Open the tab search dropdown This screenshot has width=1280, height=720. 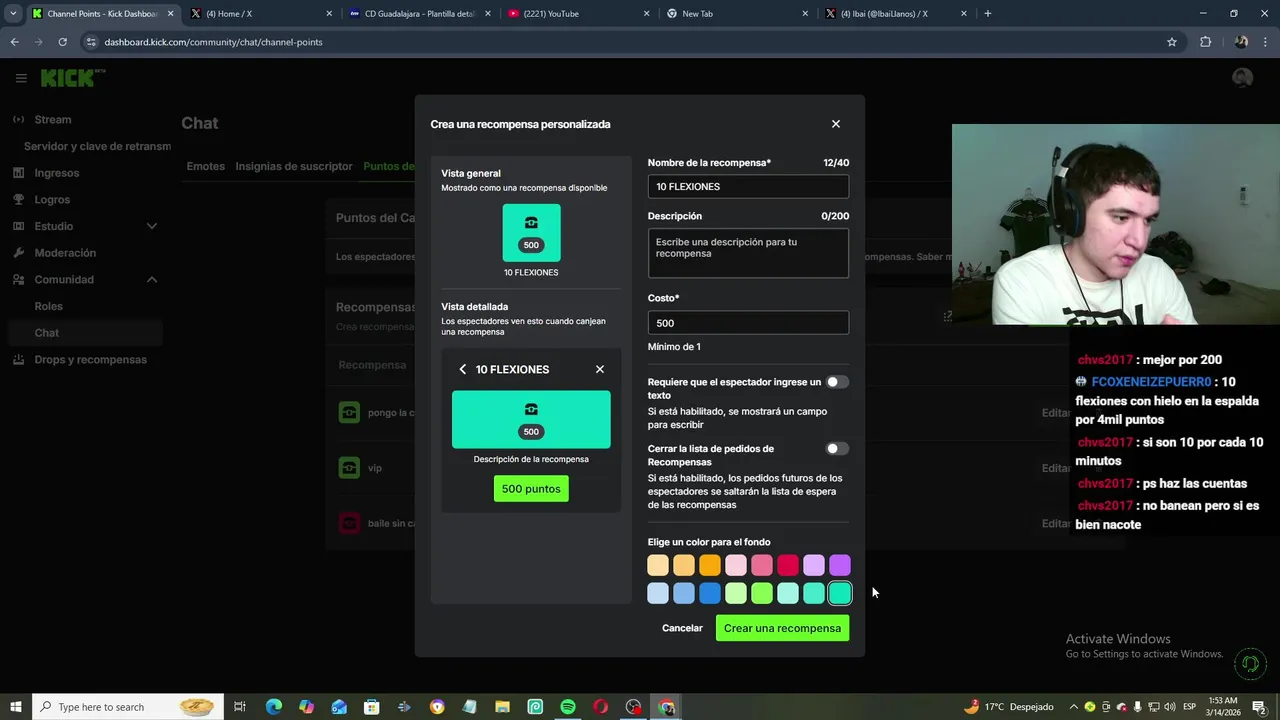coord(13,14)
